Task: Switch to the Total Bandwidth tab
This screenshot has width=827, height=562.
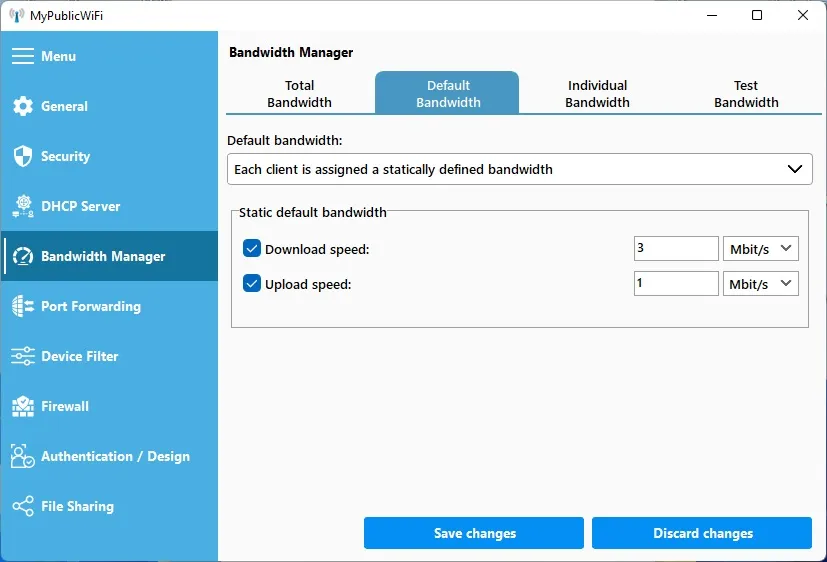Action: coord(299,94)
